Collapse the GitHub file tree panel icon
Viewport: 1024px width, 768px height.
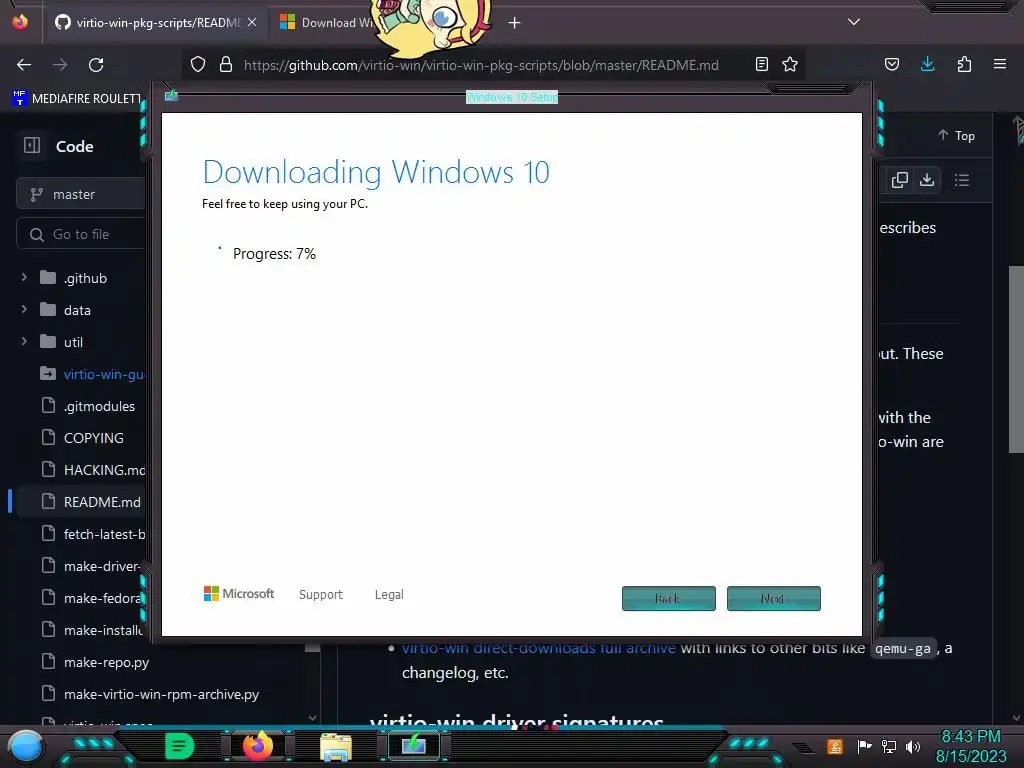32,145
